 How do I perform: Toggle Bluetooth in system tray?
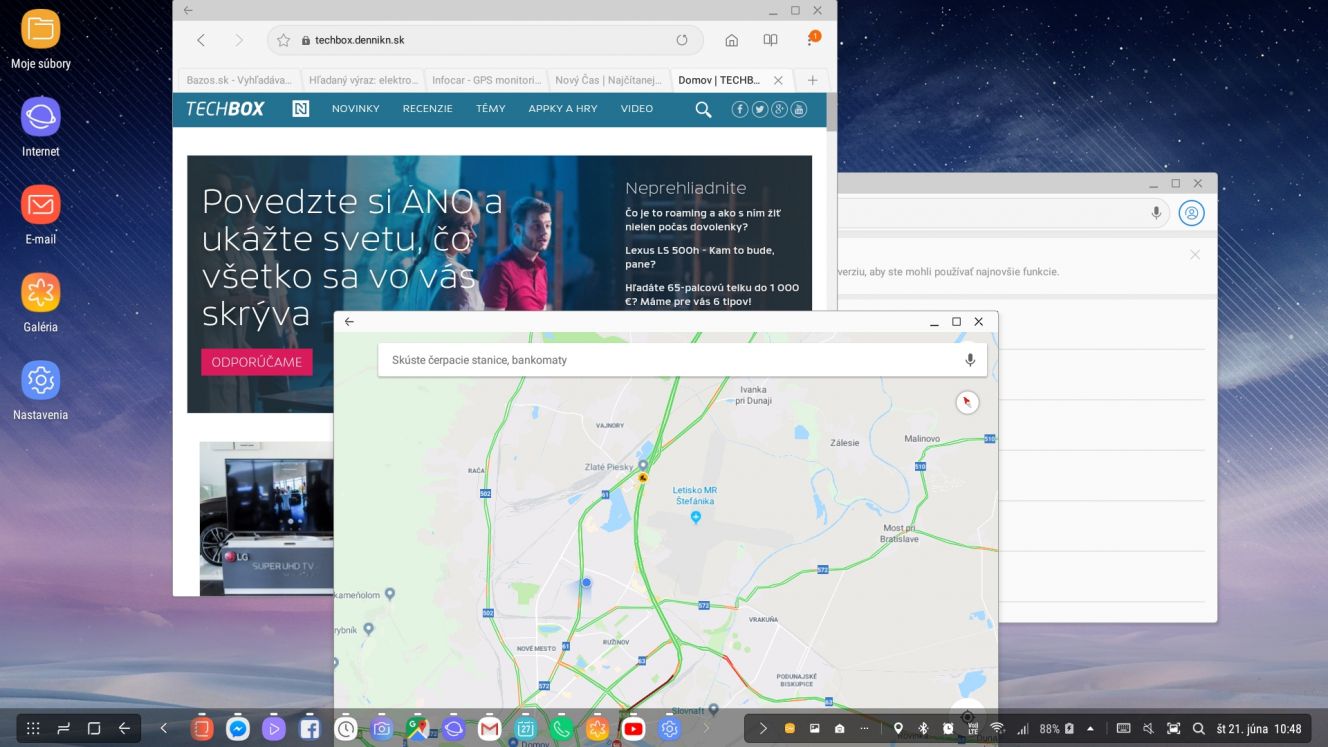click(924, 729)
